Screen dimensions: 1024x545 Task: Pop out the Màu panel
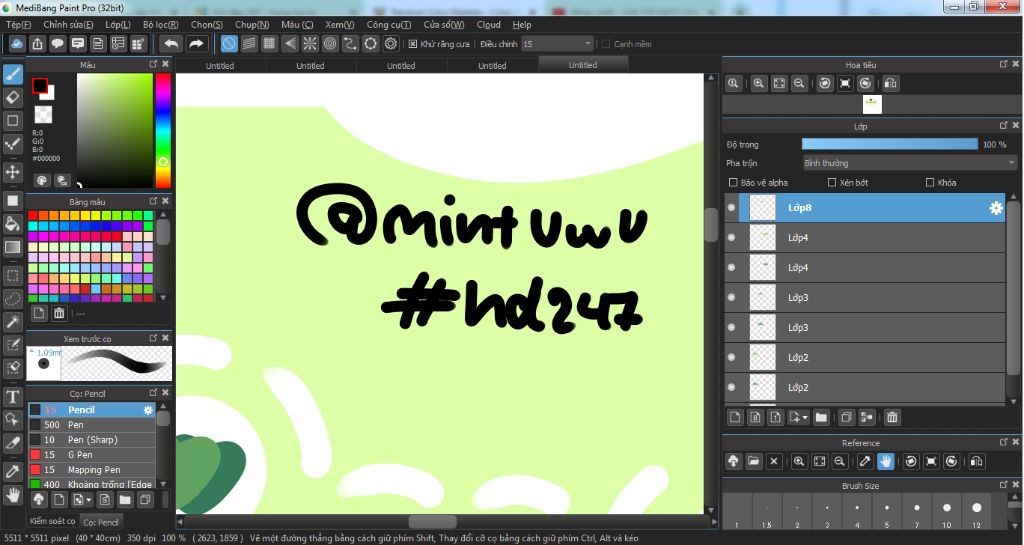coord(153,64)
